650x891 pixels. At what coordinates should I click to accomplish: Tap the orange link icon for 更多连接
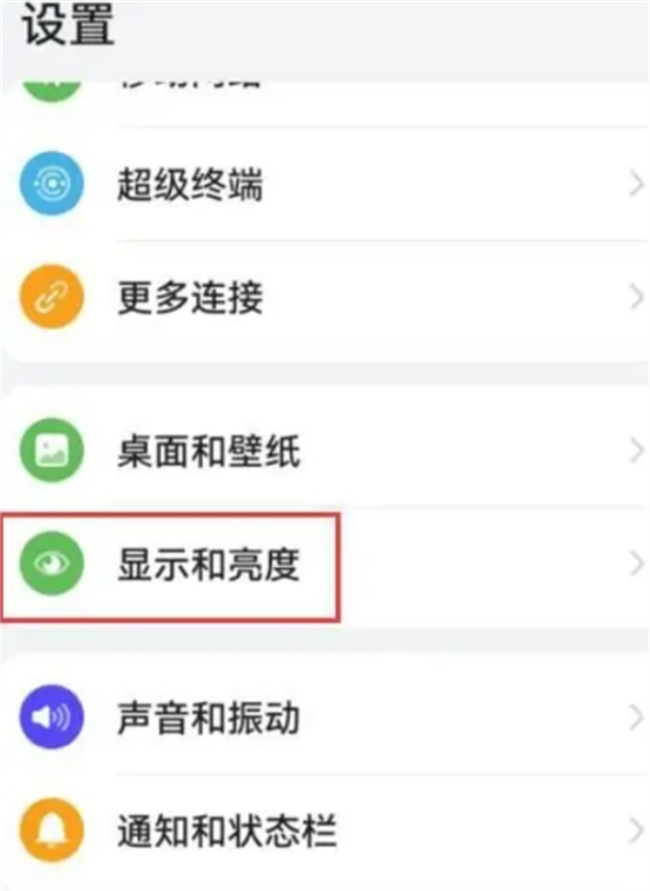coord(52,296)
